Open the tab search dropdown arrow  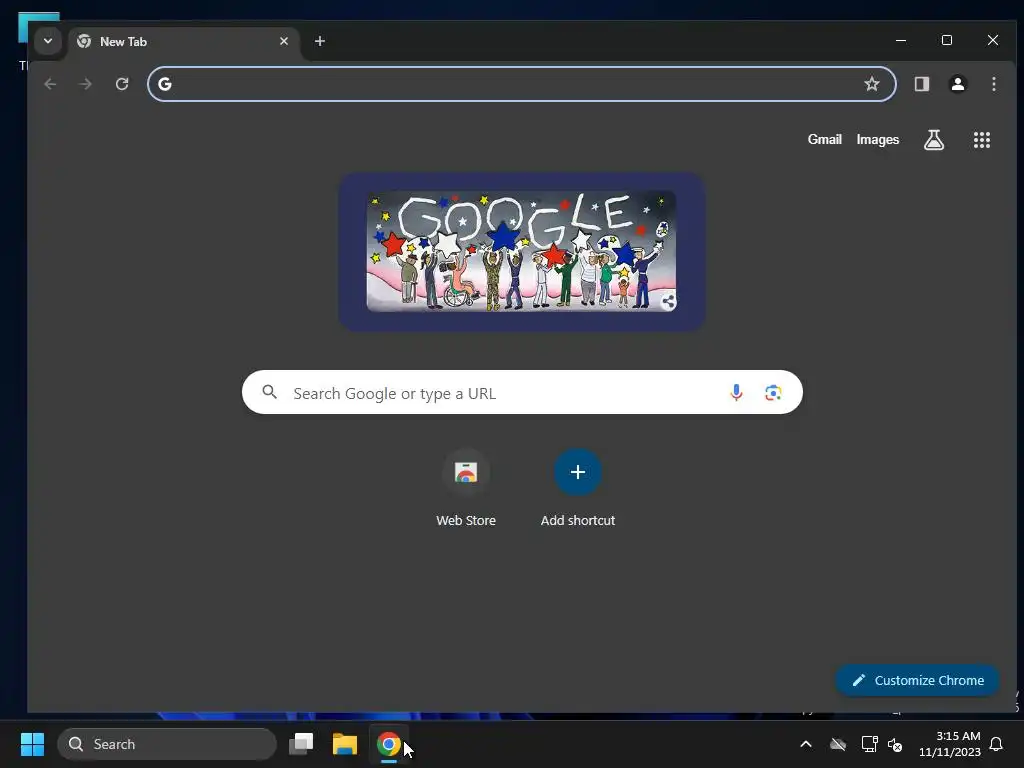pyautogui.click(x=48, y=41)
